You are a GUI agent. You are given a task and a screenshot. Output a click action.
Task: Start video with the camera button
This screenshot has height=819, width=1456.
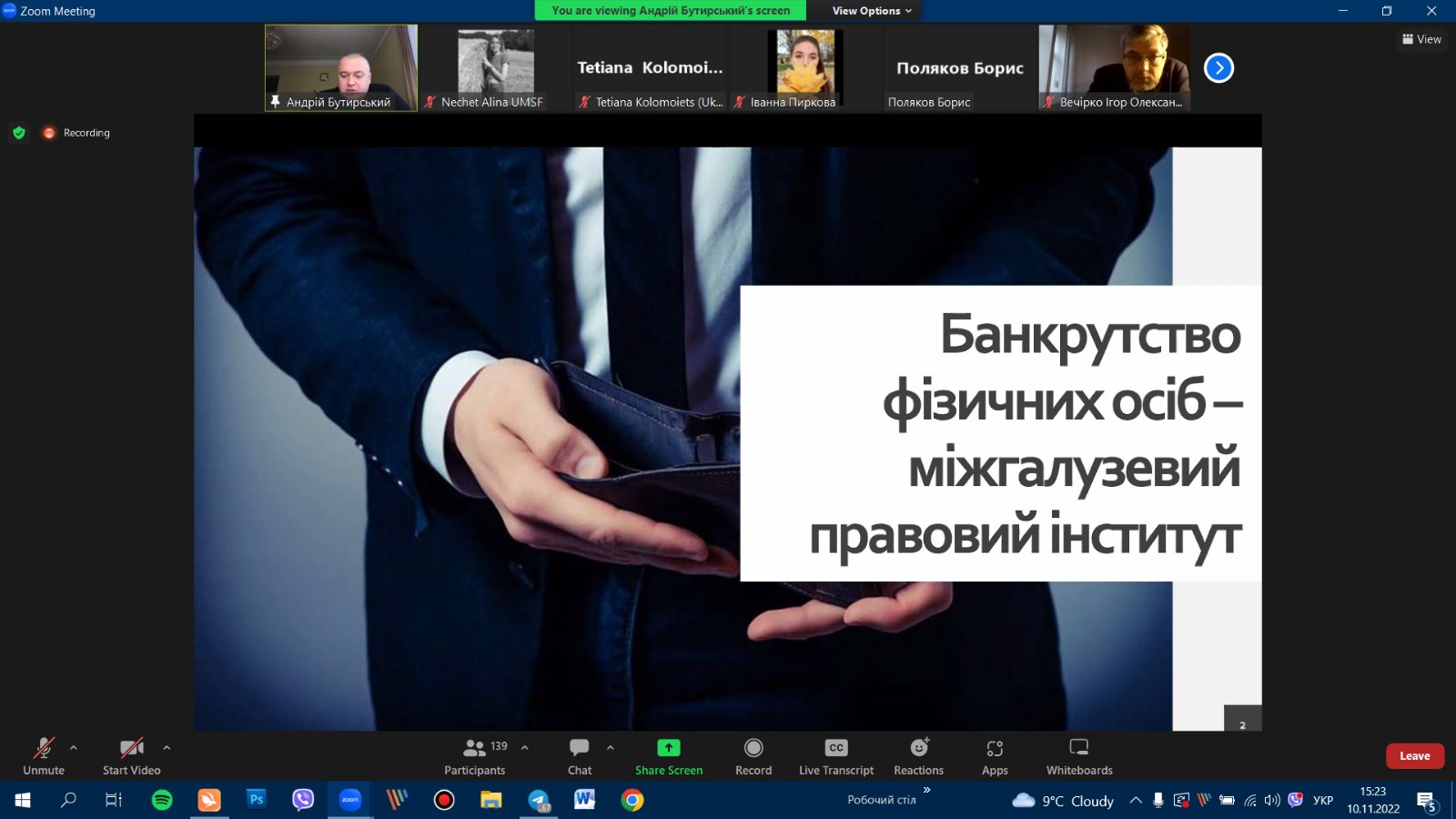(132, 756)
